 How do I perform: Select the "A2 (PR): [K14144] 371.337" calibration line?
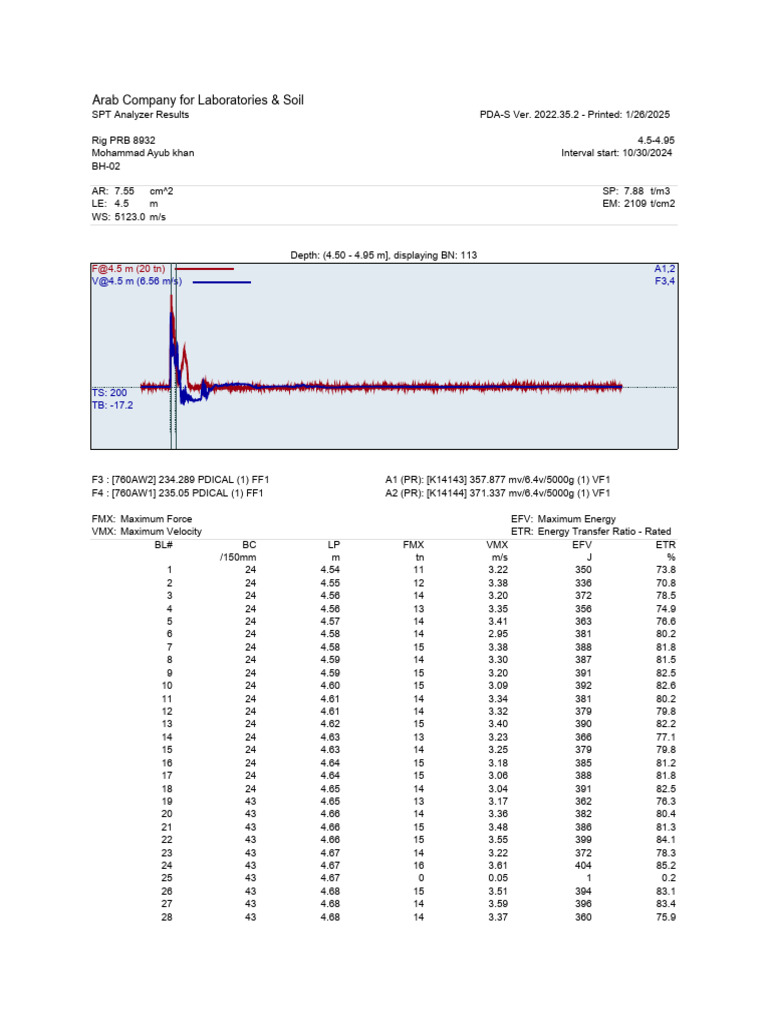tap(498, 493)
